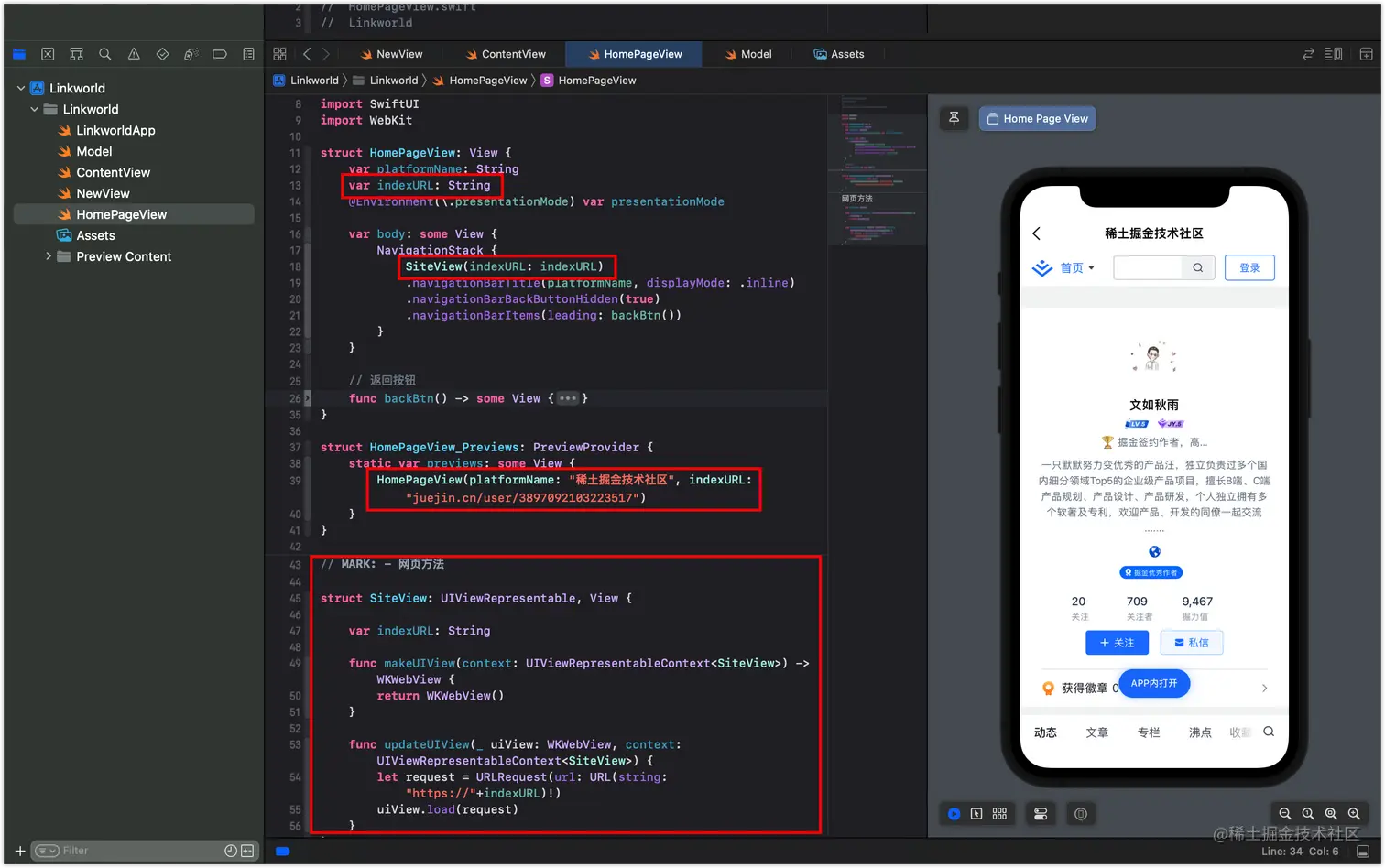The image size is (1385, 868).
Task: Select the 专栏 tab in preview
Action: pos(1149,732)
